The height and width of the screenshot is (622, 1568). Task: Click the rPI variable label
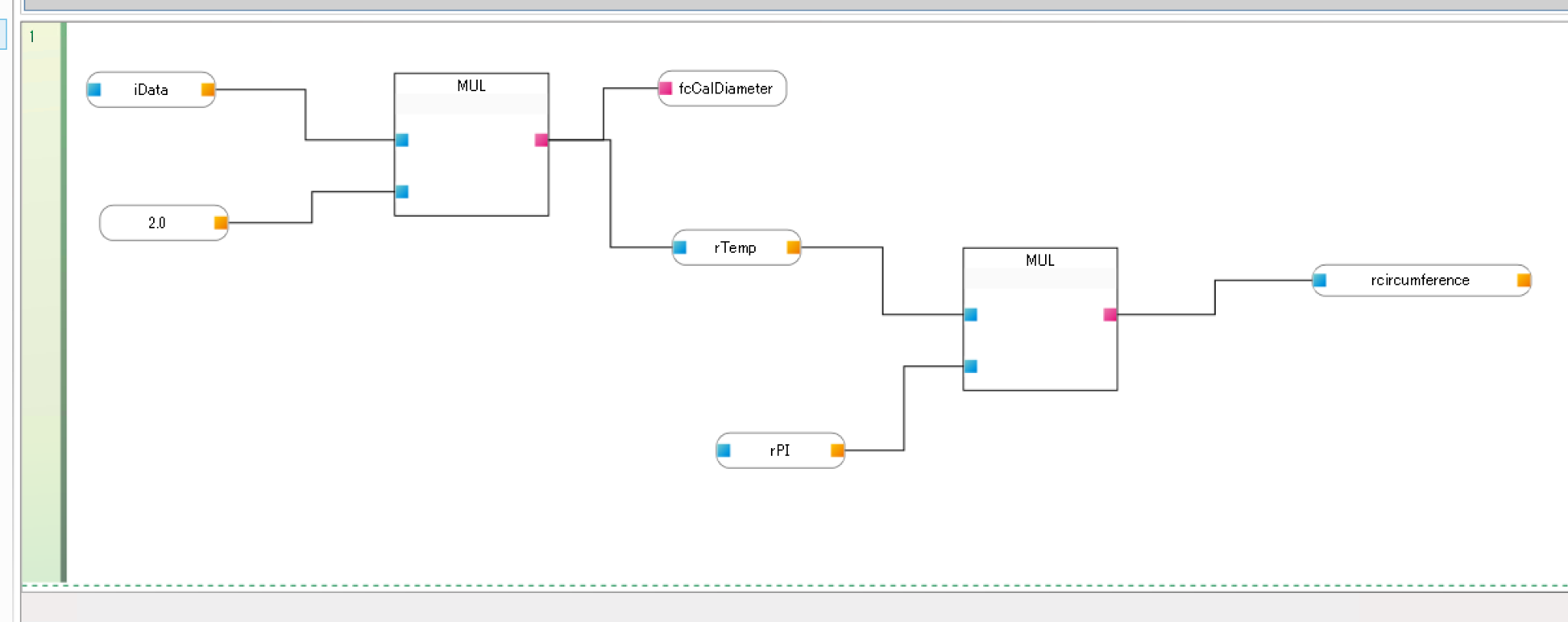tap(779, 450)
